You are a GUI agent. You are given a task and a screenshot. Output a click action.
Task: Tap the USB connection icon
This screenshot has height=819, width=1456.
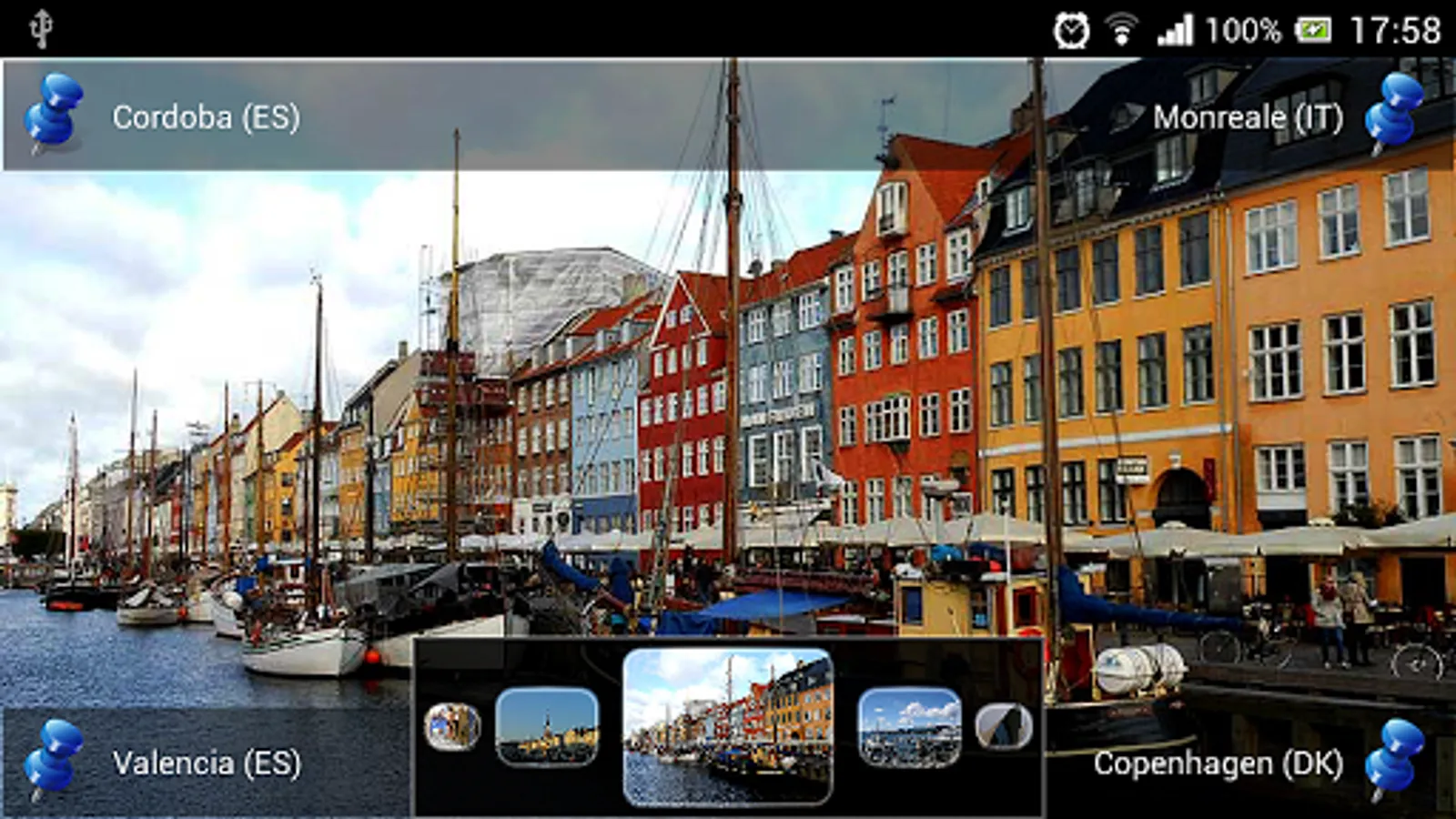pyautogui.click(x=41, y=29)
